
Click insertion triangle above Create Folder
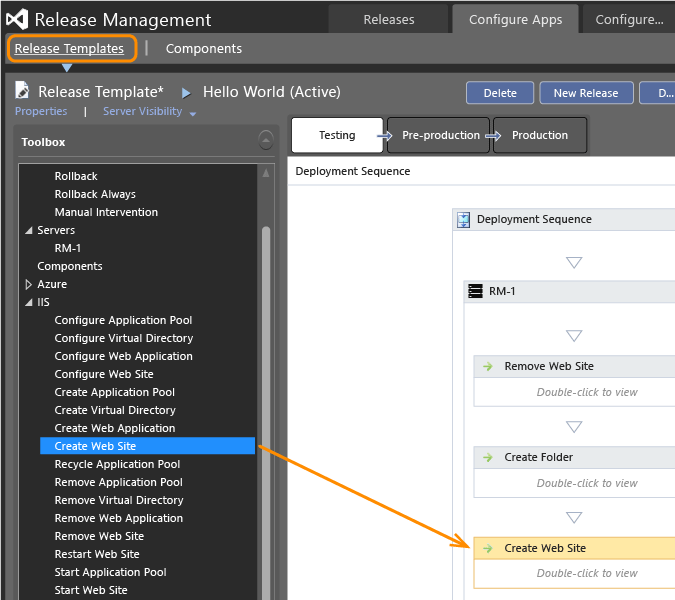point(574,426)
